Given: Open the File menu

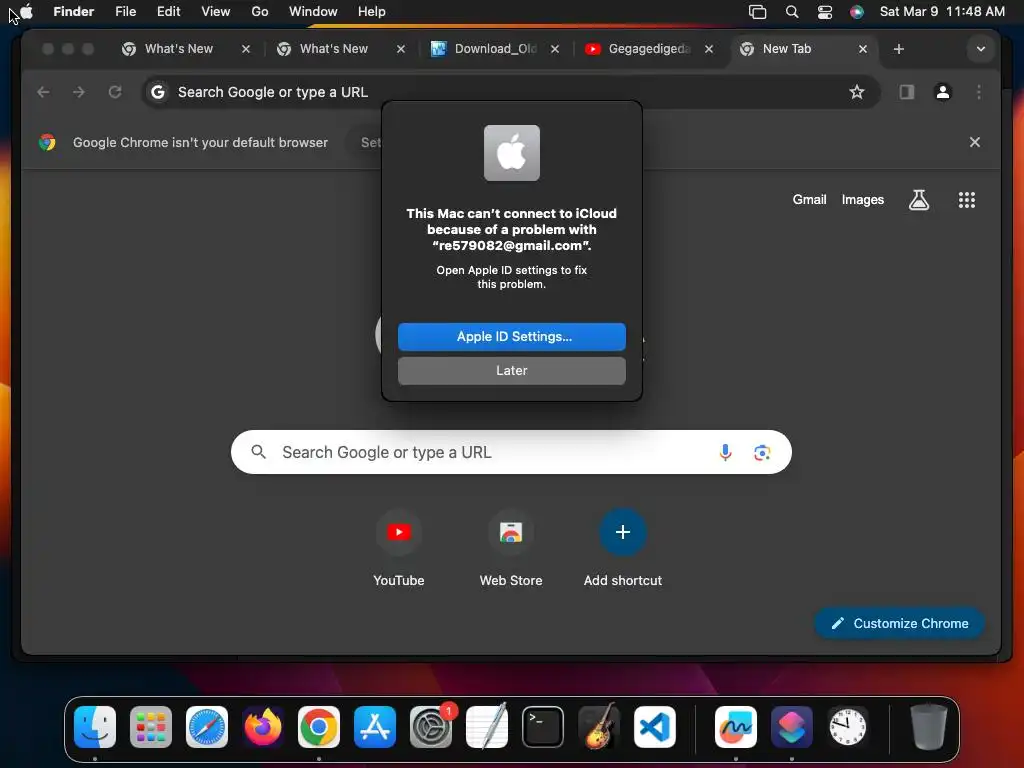Looking at the screenshot, I should pyautogui.click(x=125, y=11).
